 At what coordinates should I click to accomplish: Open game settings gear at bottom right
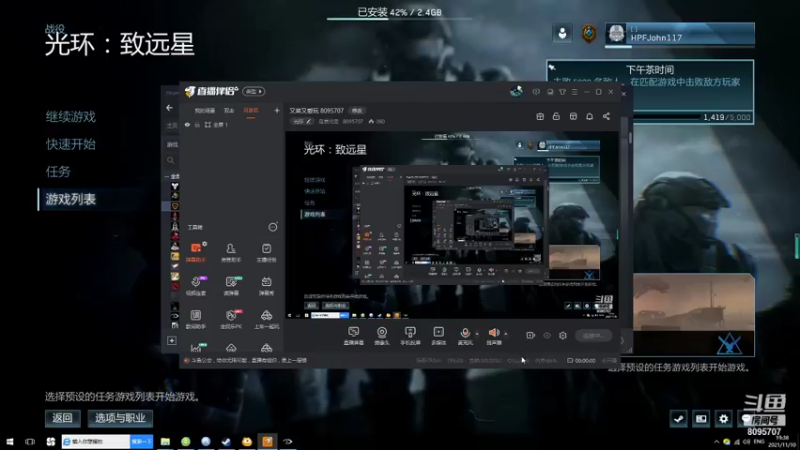coord(723,419)
